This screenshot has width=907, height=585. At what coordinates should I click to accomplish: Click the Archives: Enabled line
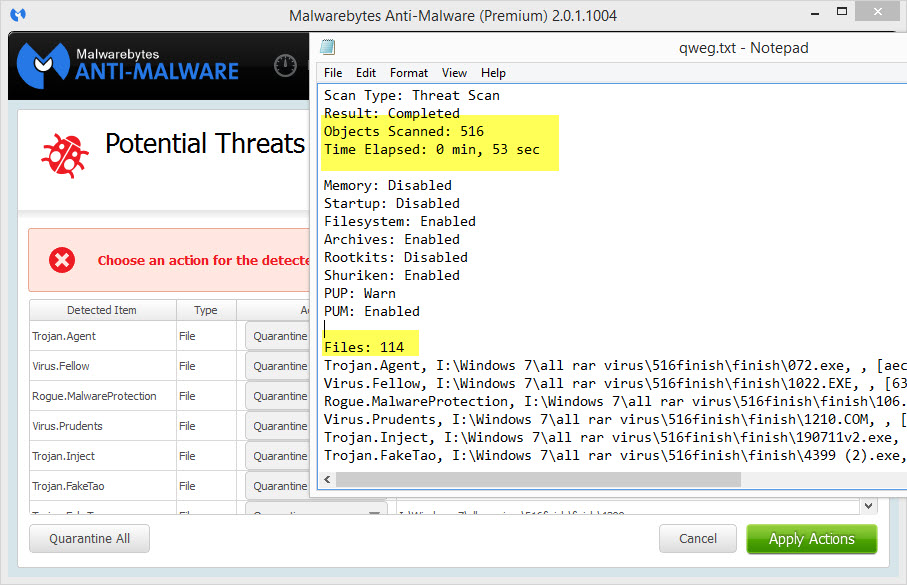point(392,239)
